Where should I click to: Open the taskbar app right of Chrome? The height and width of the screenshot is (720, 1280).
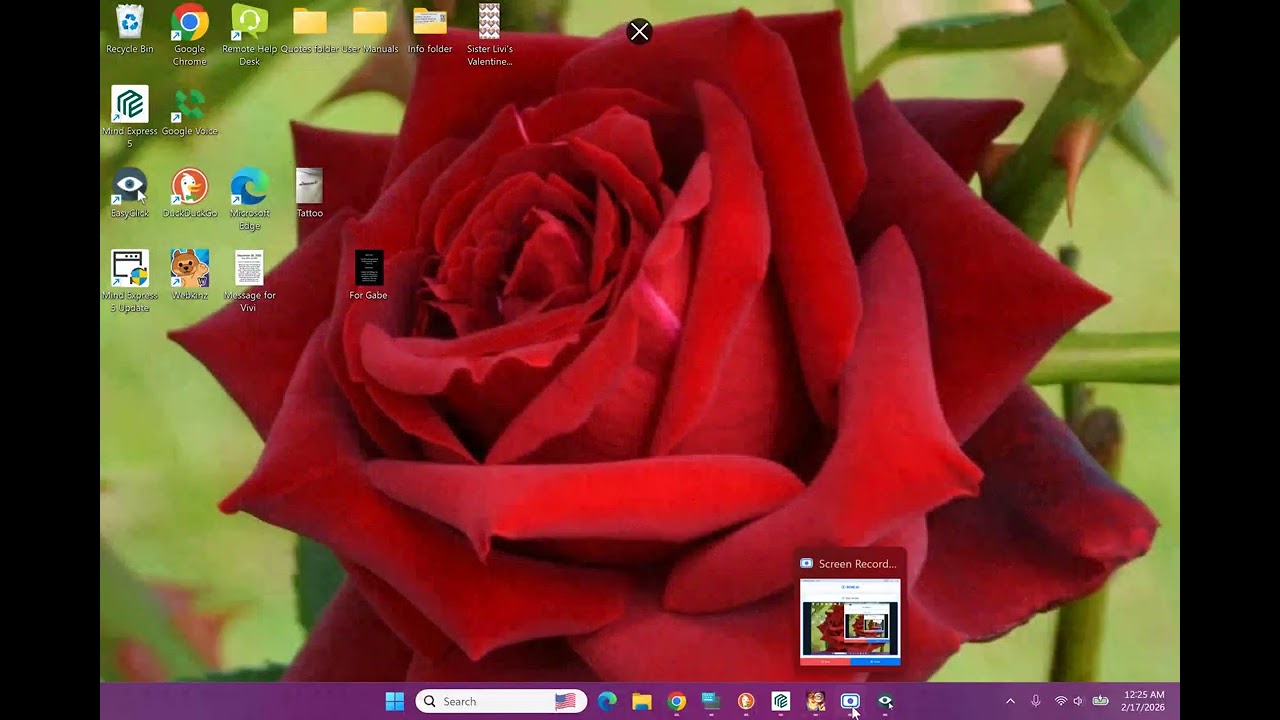click(x=711, y=701)
